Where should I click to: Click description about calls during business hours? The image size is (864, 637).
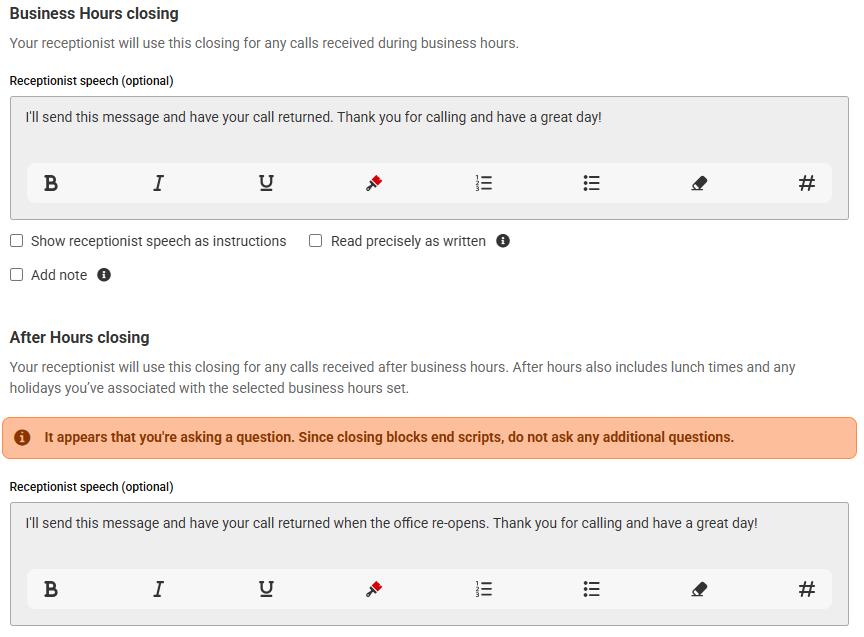pos(264,43)
